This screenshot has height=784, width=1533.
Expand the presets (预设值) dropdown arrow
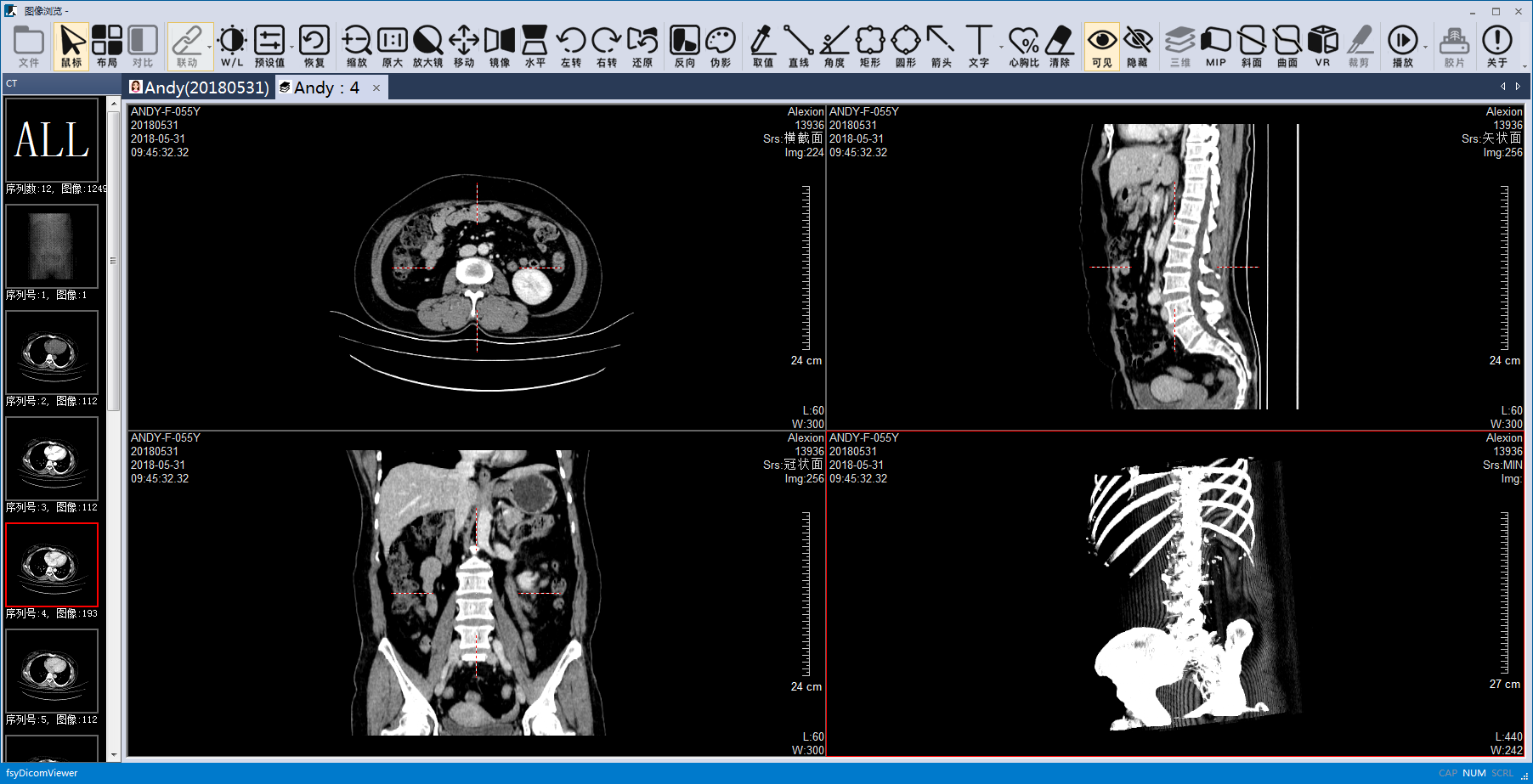pyautogui.click(x=291, y=48)
